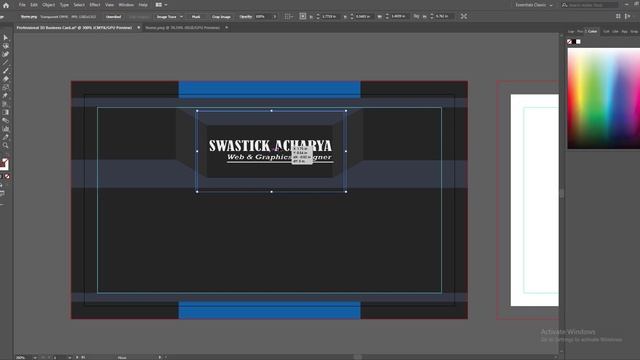This screenshot has width=640, height=360.
Task: Click the Crop Image button
Action: click(x=221, y=17)
